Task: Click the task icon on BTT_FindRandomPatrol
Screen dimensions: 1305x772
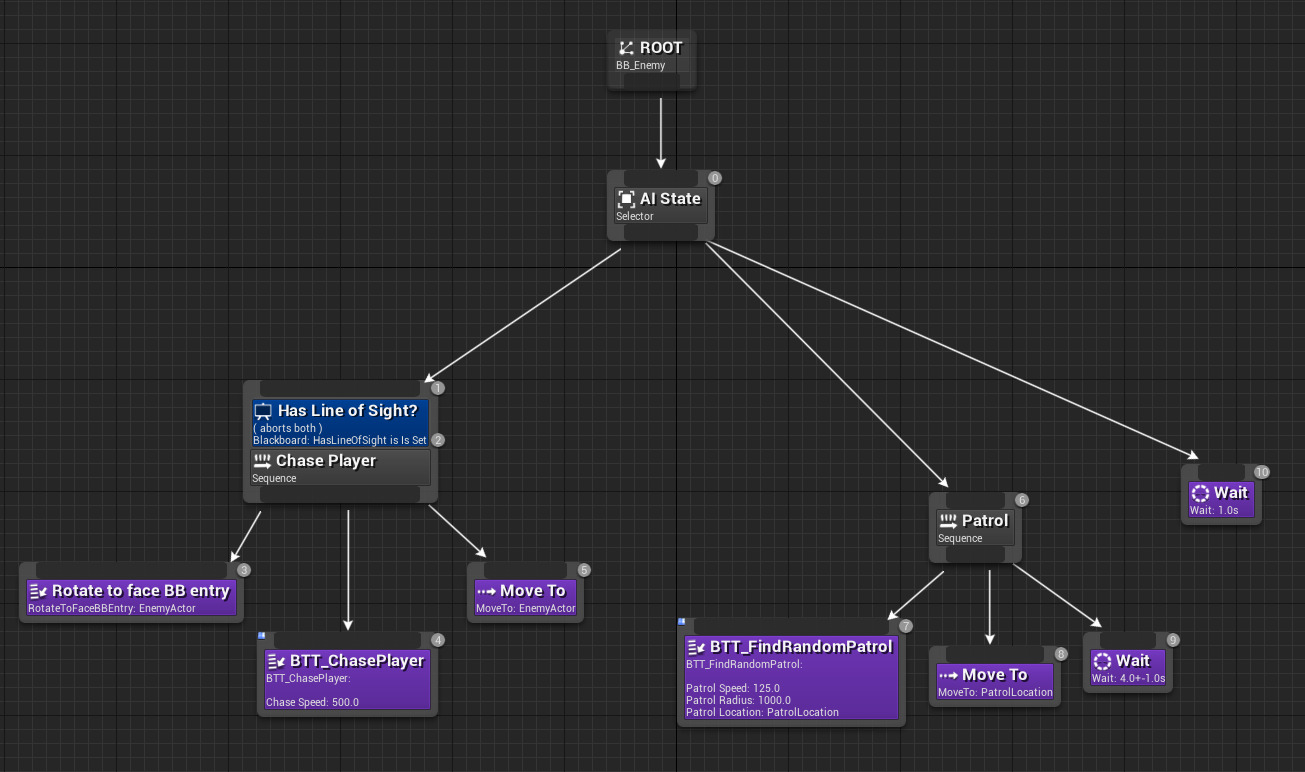Action: point(694,646)
